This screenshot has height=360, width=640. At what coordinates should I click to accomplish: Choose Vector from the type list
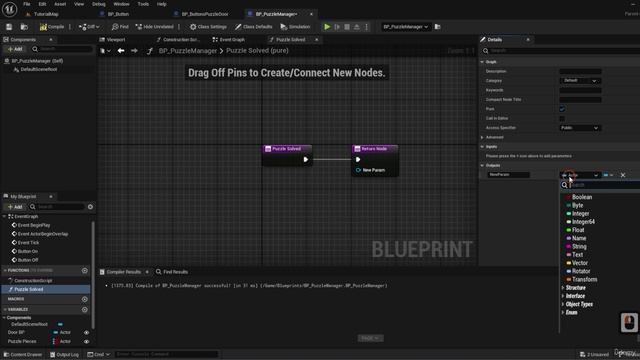pos(580,263)
